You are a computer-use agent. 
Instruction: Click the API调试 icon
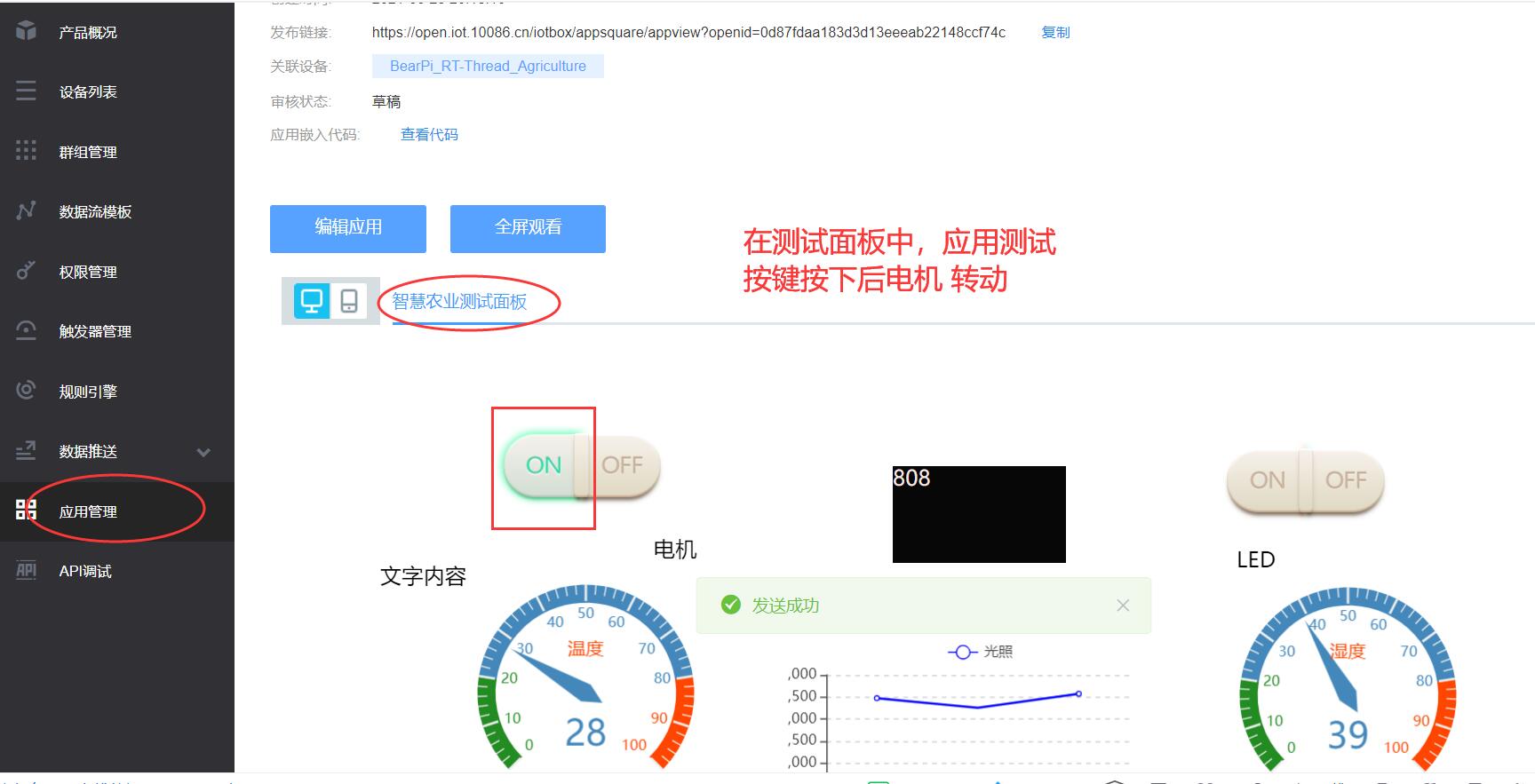point(27,570)
